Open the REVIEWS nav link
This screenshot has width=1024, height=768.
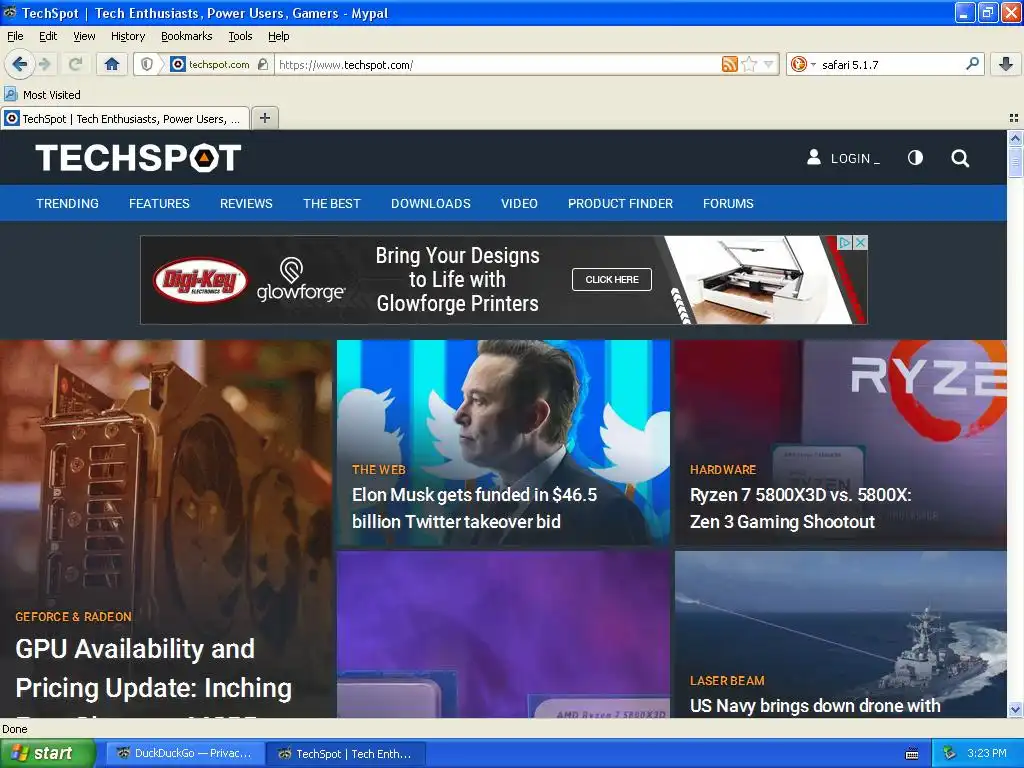246,204
